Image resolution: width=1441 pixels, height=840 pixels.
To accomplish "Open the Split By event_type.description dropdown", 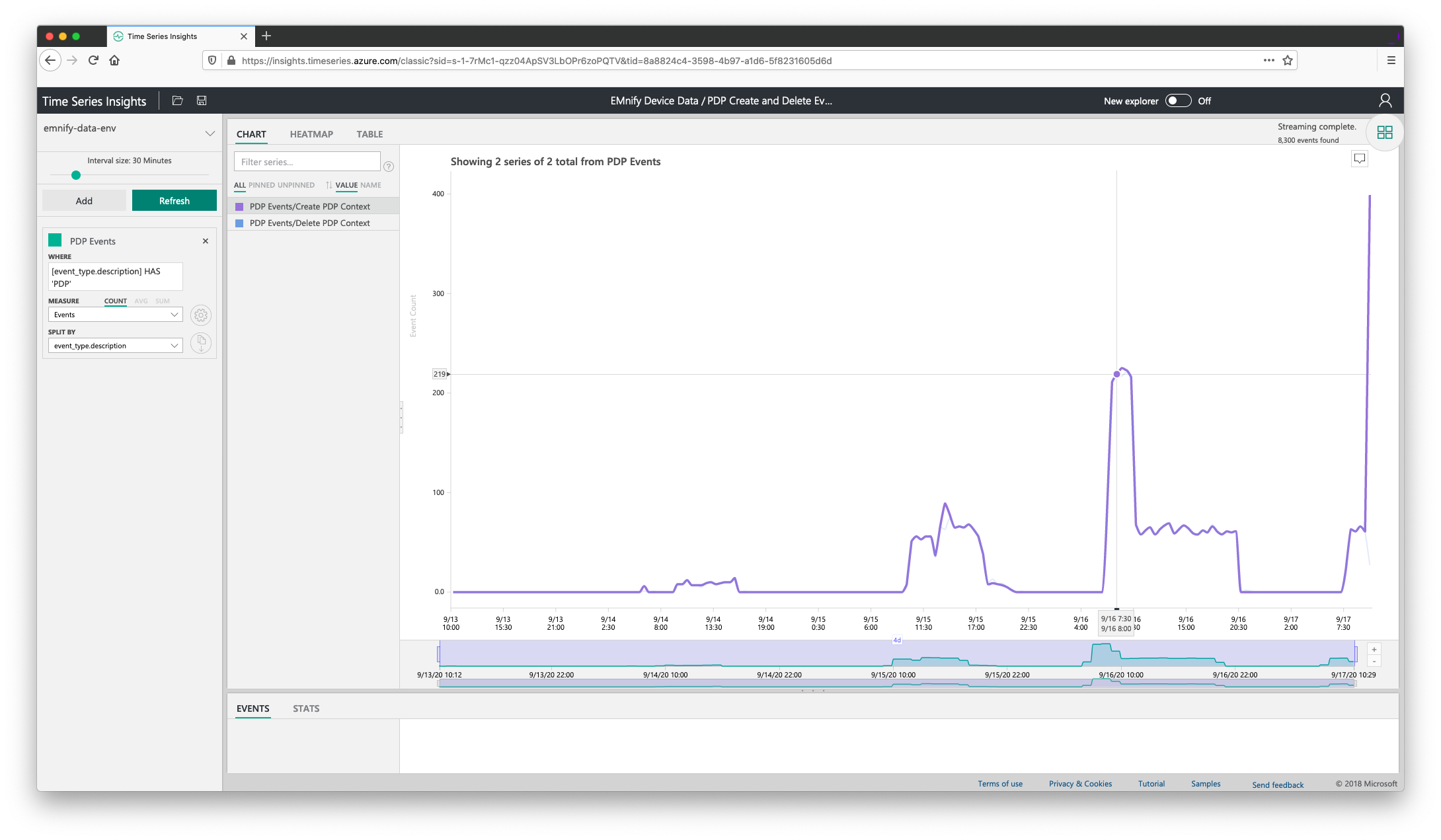I will tap(116, 346).
